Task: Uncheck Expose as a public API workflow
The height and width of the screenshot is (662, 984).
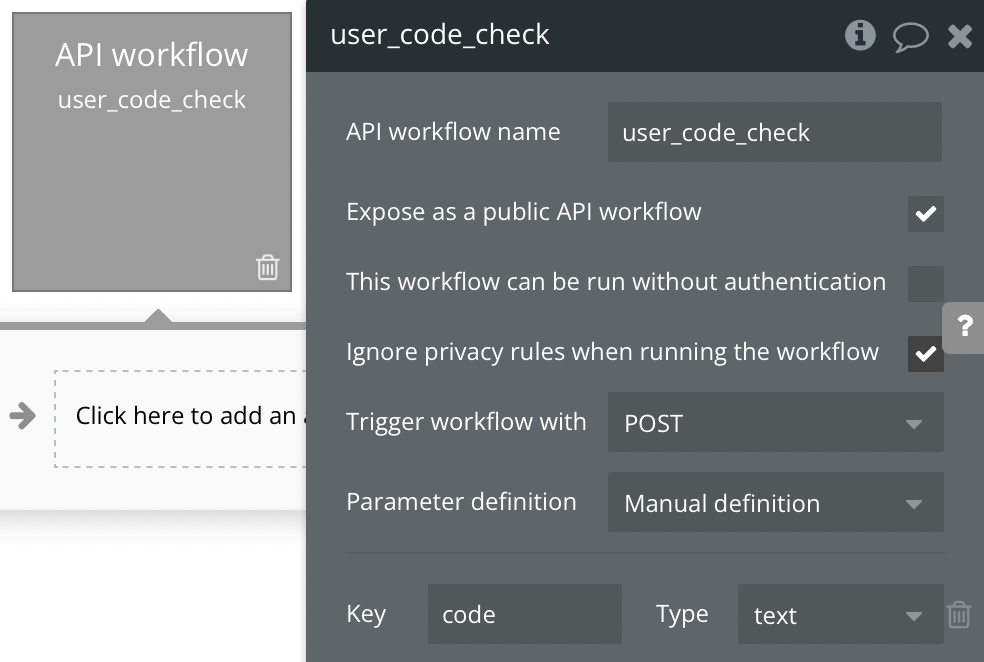Action: 925,213
